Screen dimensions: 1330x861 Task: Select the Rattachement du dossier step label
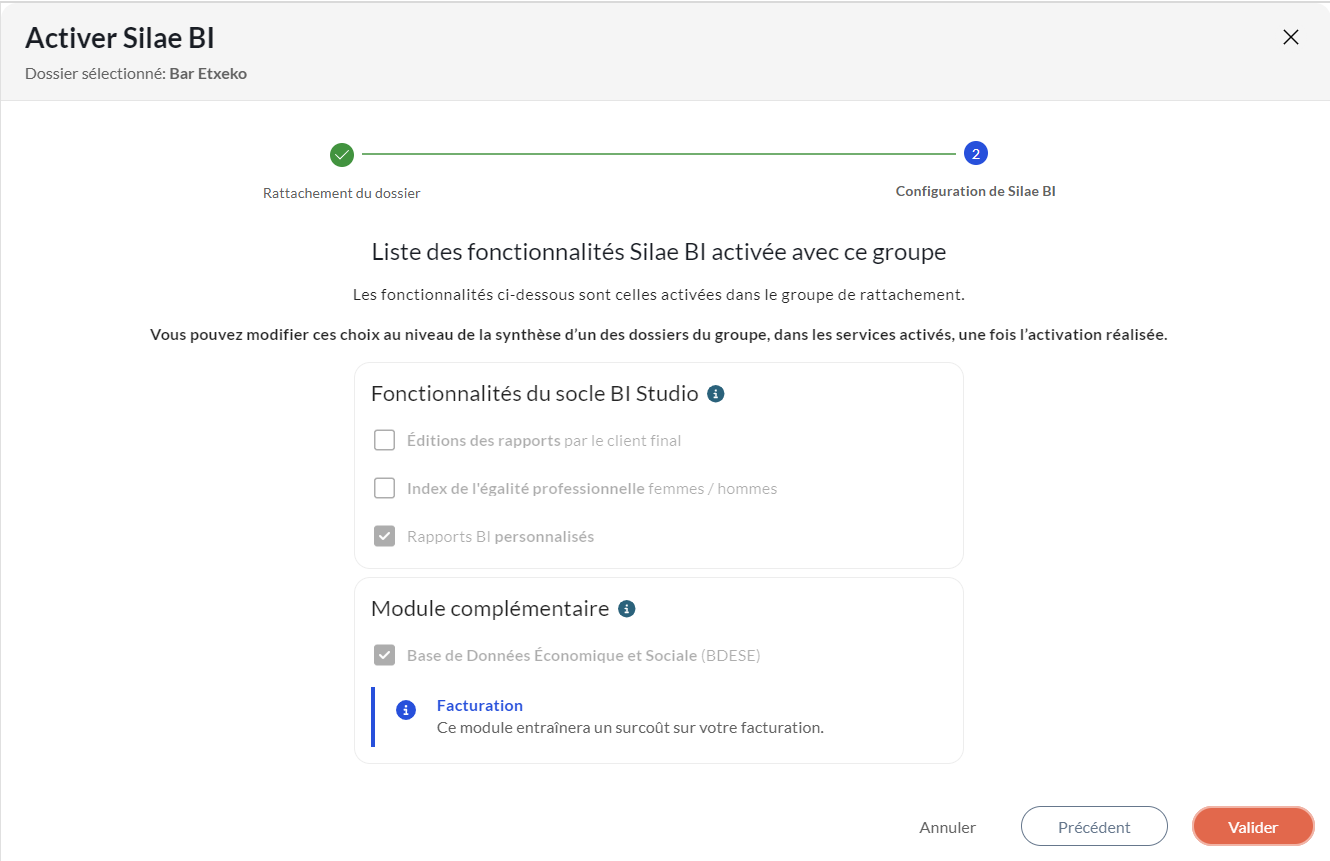point(342,193)
